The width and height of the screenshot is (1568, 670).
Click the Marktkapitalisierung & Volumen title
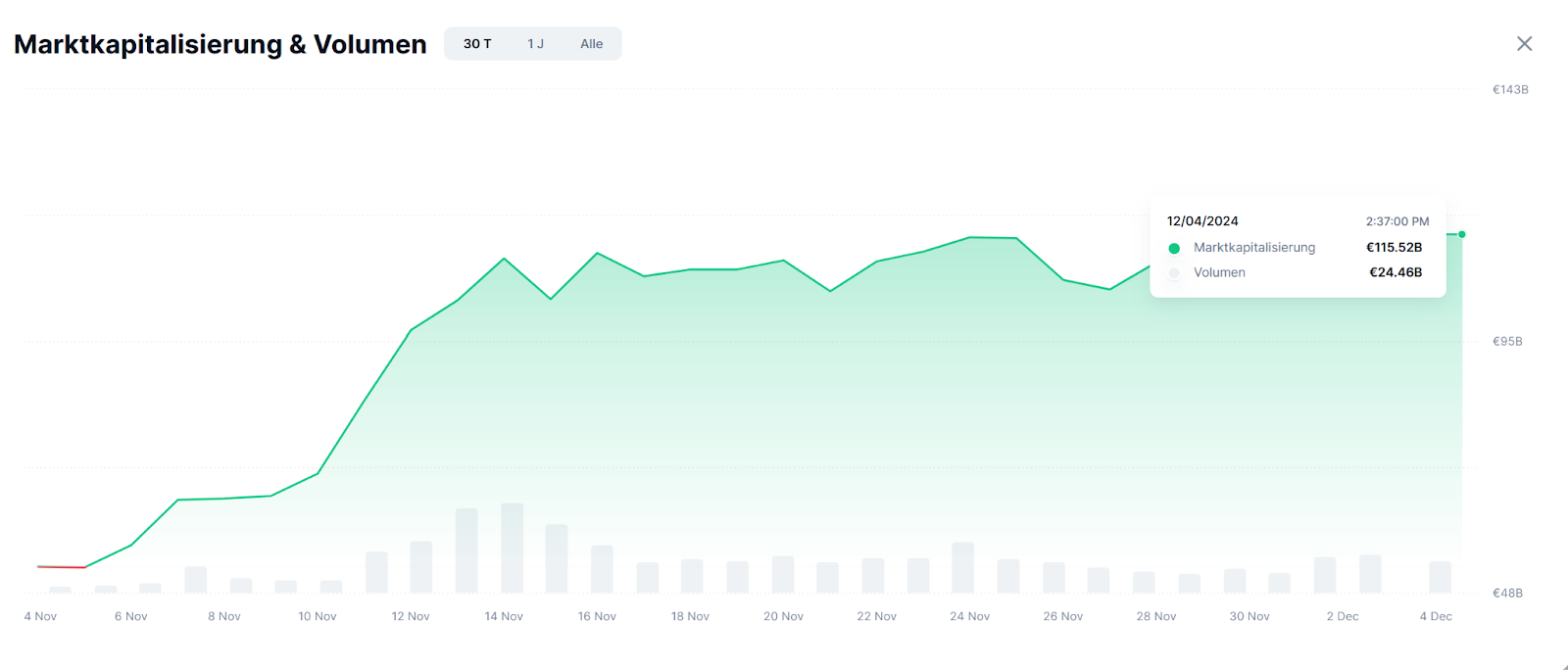pyautogui.click(x=220, y=44)
